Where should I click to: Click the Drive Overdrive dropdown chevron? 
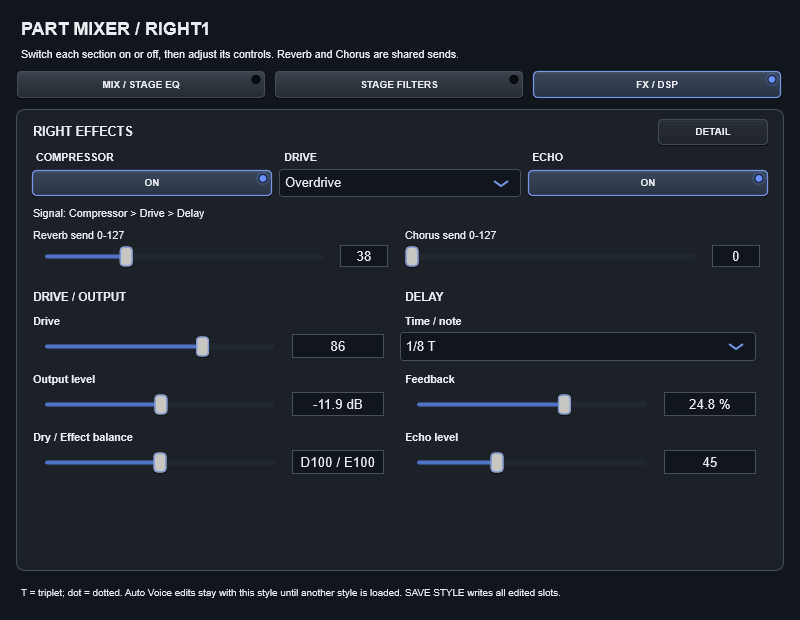point(501,183)
